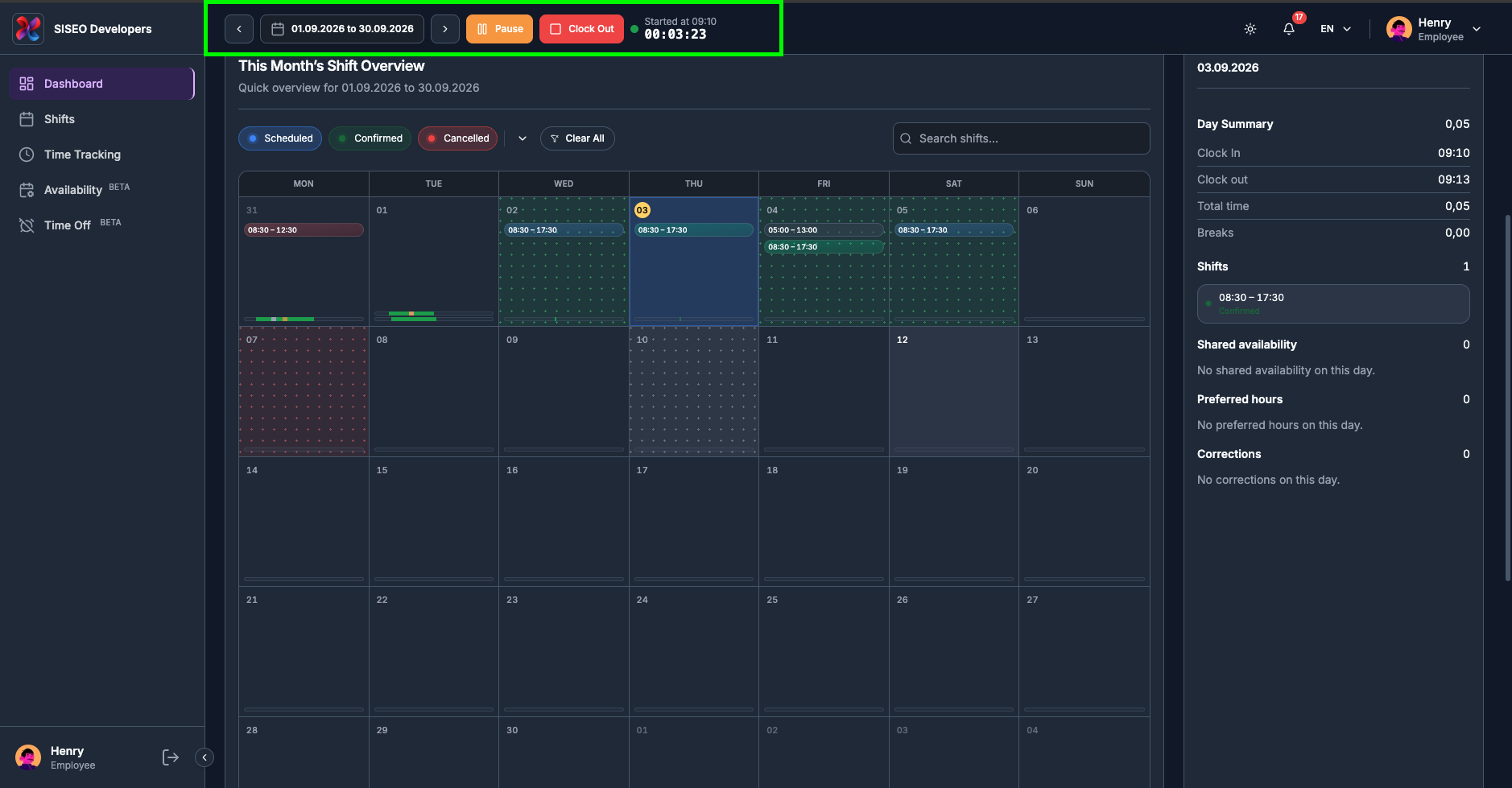Image resolution: width=1512 pixels, height=788 pixels.
Task: Select calendar day 24
Action: (x=693, y=651)
